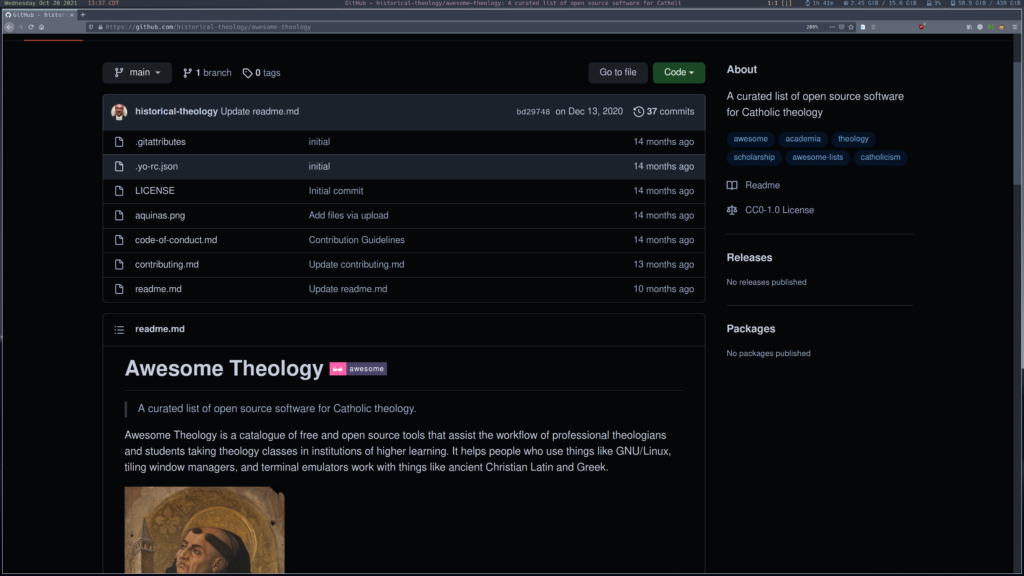Click the academia topic tag
The height and width of the screenshot is (576, 1024).
click(803, 138)
